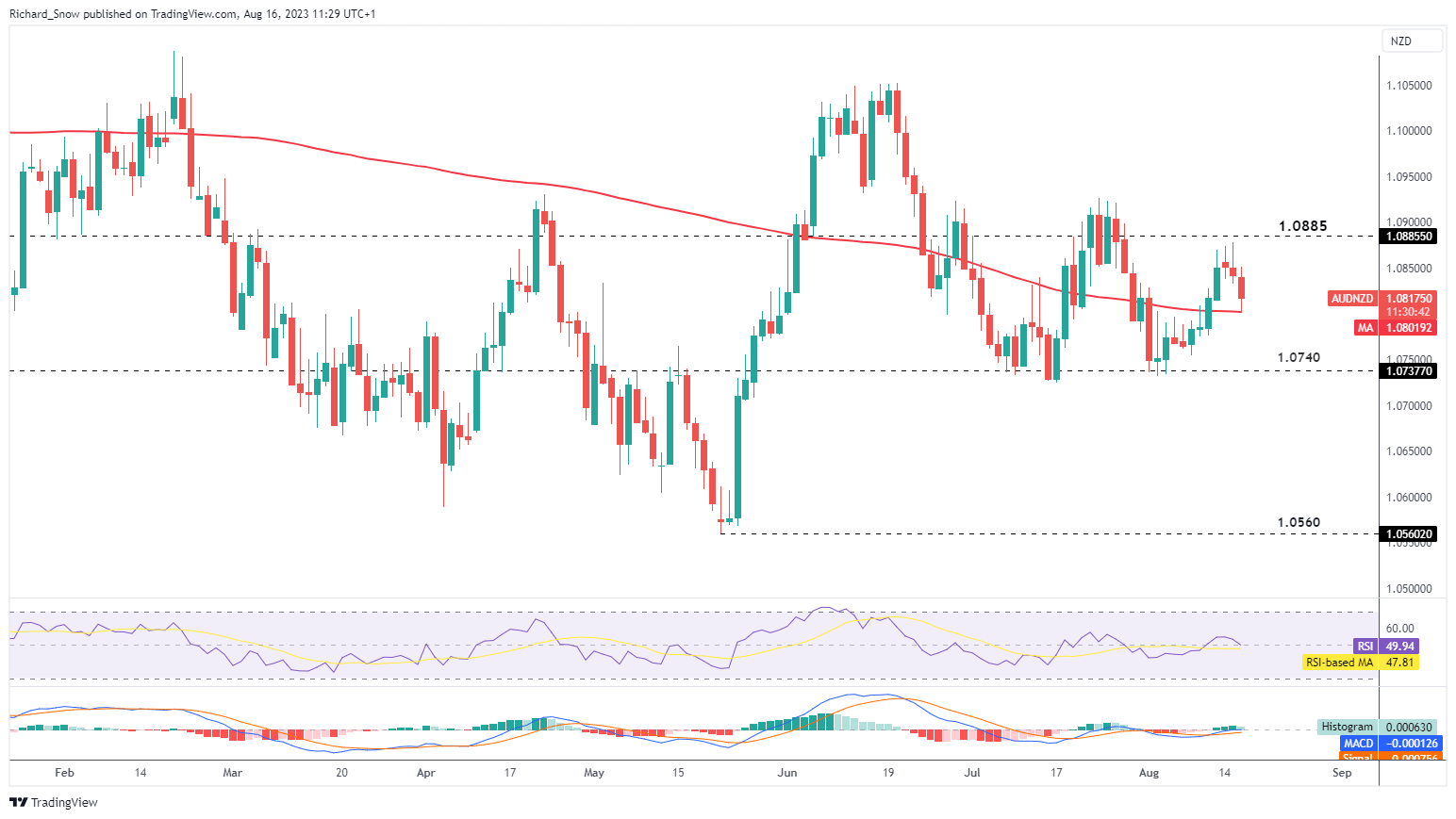This screenshot has width=1456, height=819.
Task: Click the Mar date on time axis
Action: (232, 773)
